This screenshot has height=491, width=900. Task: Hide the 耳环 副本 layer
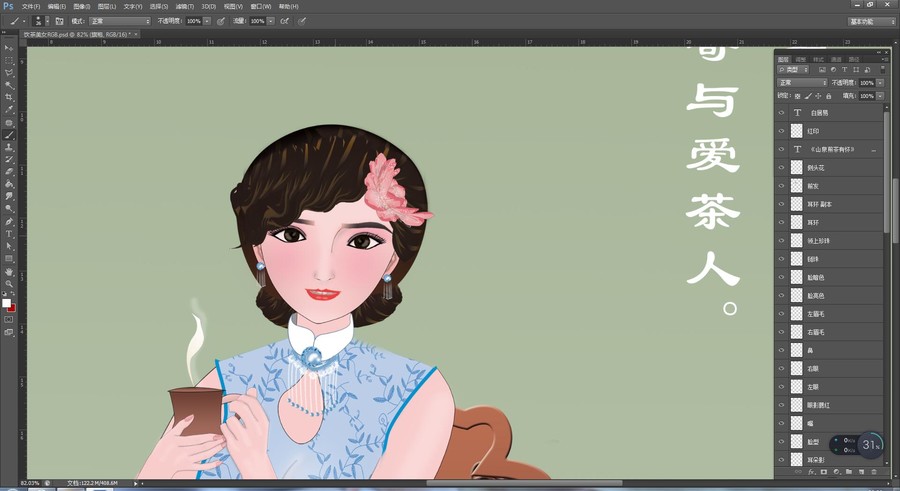(781, 204)
